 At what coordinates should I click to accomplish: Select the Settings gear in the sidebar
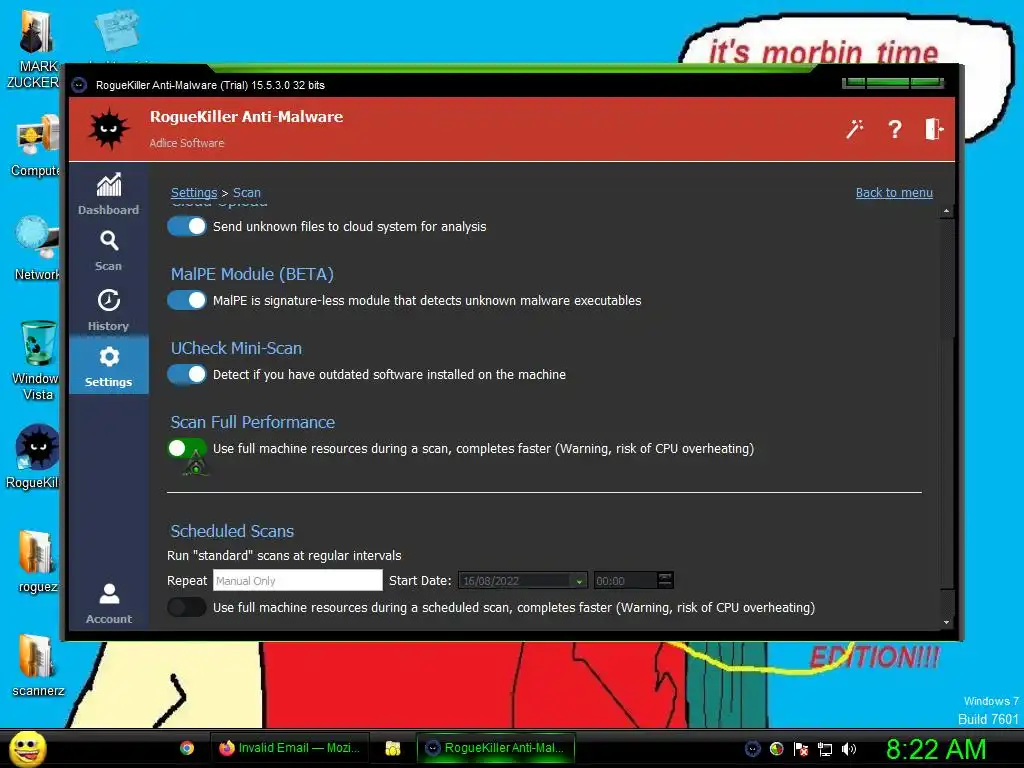(108, 366)
